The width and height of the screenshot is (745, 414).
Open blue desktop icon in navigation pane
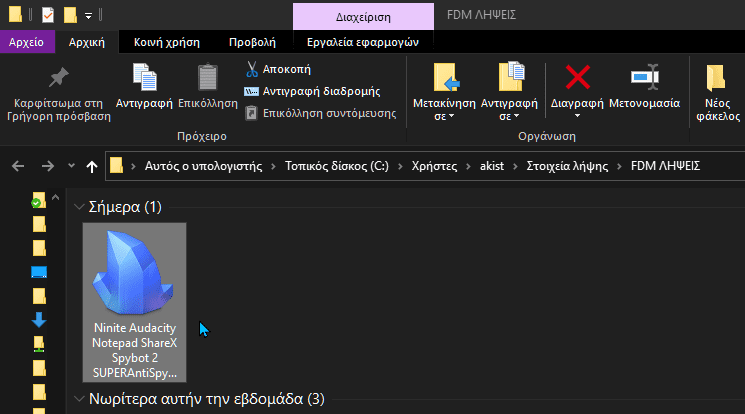pos(39,272)
